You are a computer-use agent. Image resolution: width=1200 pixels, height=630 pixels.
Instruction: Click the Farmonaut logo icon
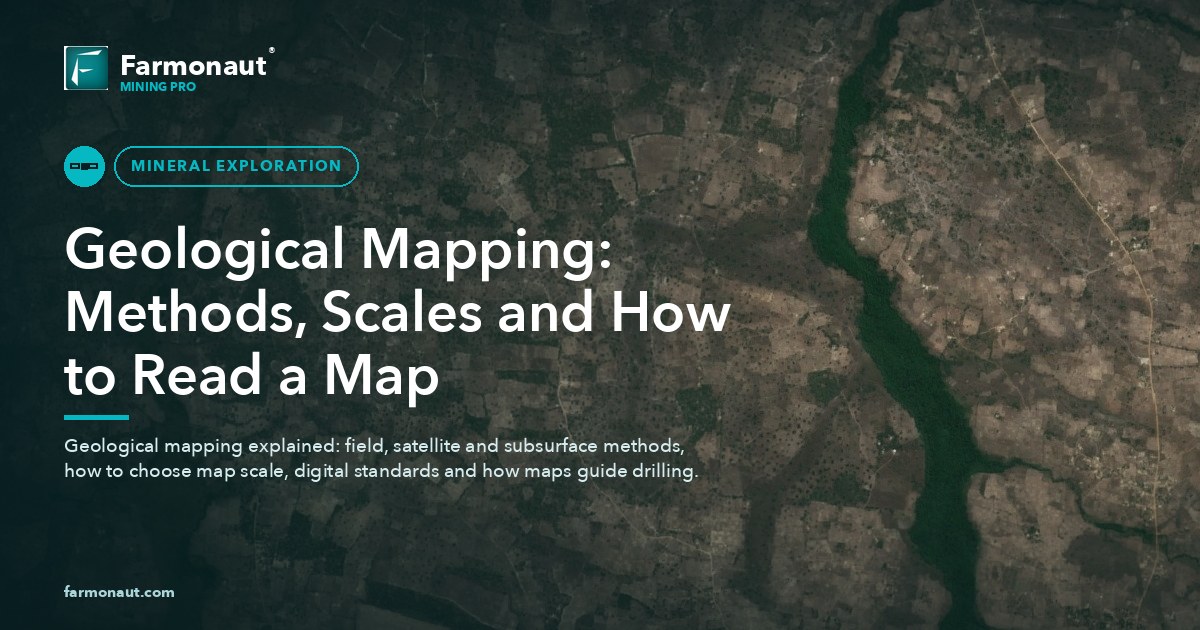(86, 68)
